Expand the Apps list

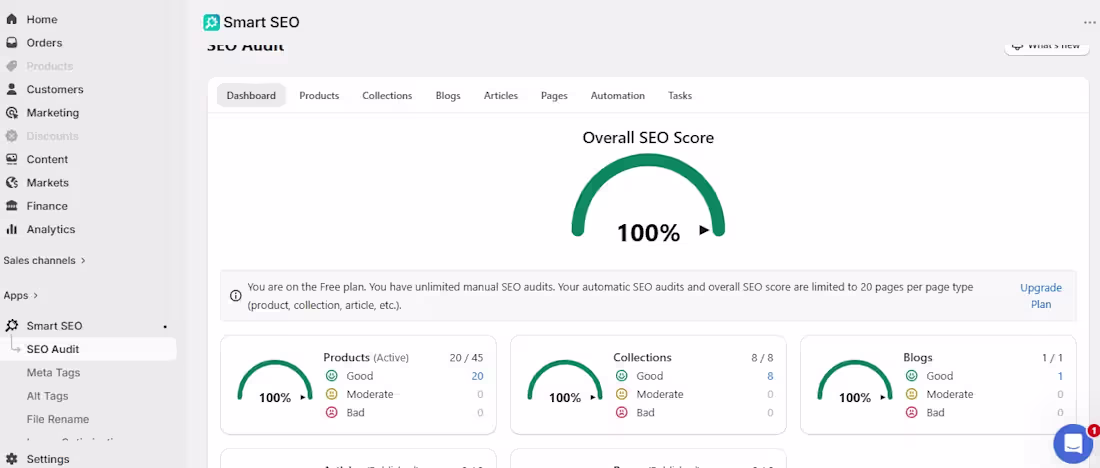pyautogui.click(x=21, y=295)
